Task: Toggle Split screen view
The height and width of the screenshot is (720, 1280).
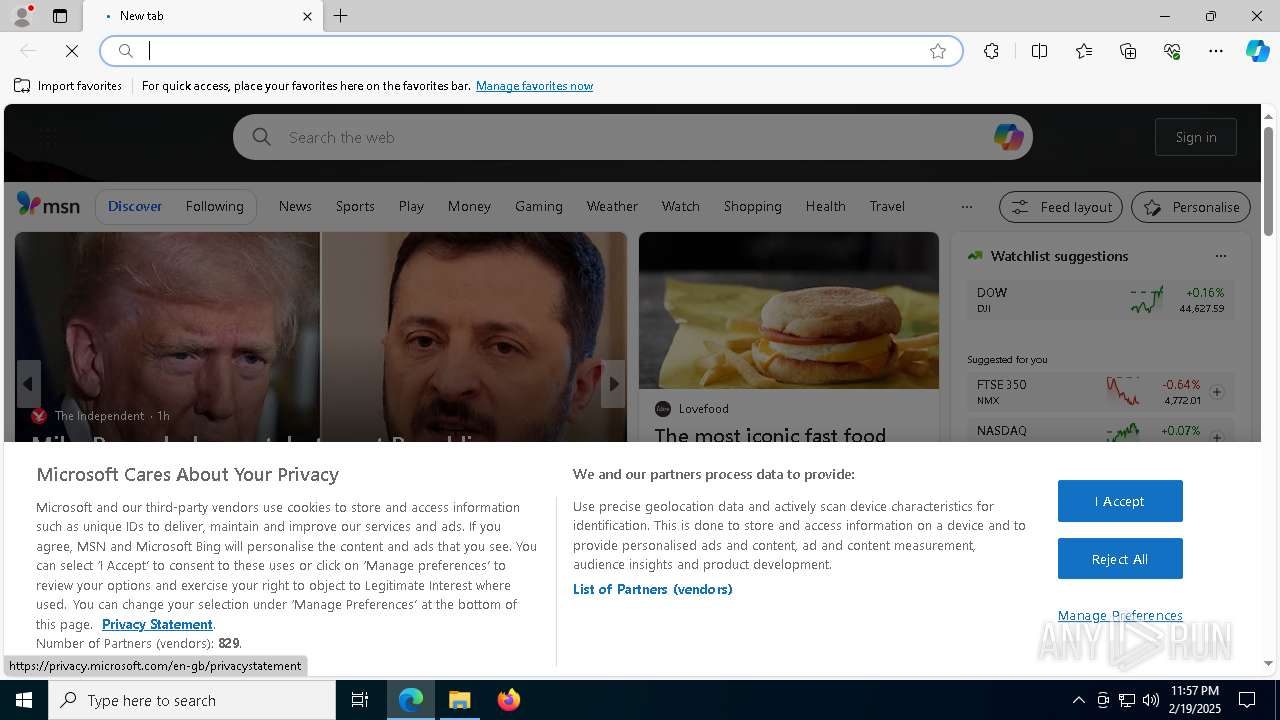Action: click(1039, 51)
